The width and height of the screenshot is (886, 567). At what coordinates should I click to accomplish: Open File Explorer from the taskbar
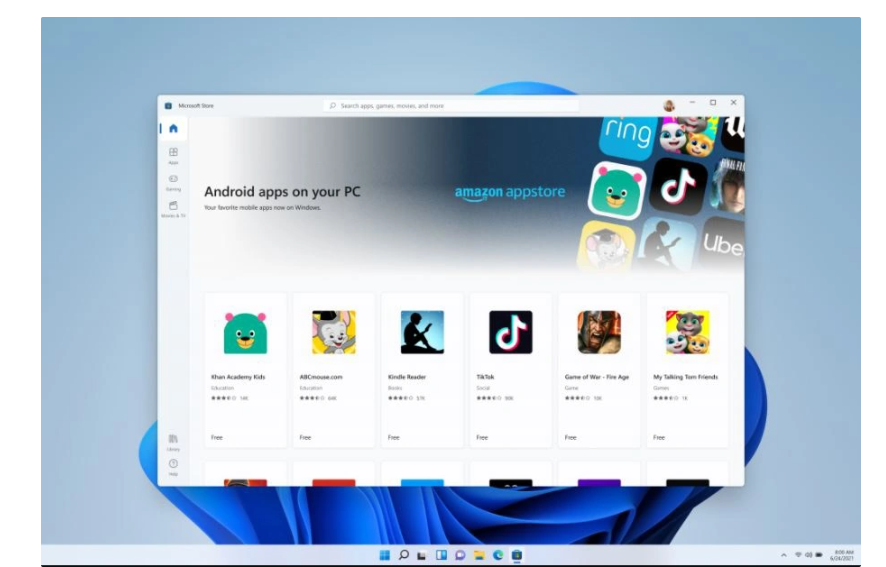coord(479,555)
